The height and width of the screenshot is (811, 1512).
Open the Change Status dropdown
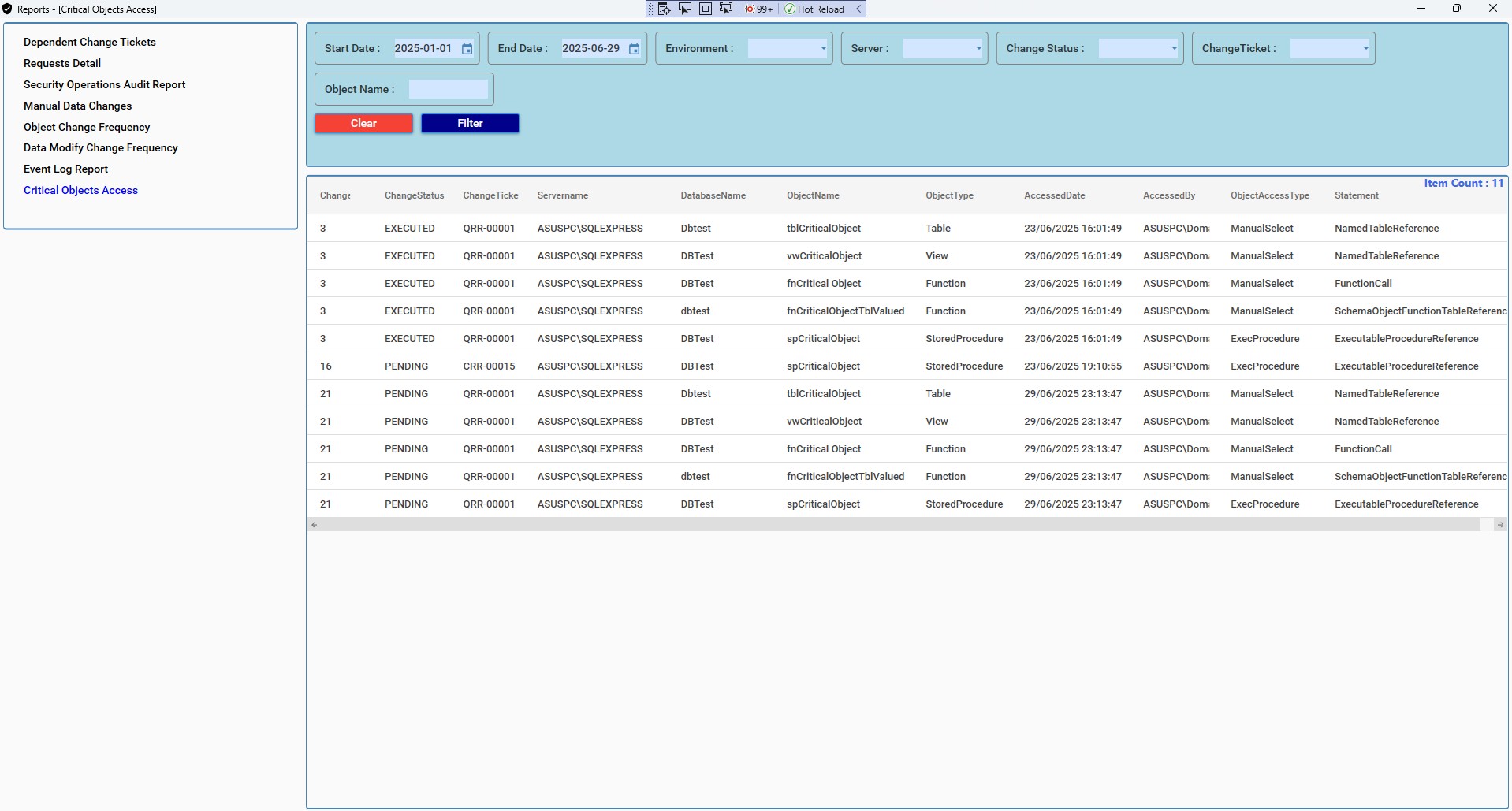pyautogui.click(x=1173, y=48)
